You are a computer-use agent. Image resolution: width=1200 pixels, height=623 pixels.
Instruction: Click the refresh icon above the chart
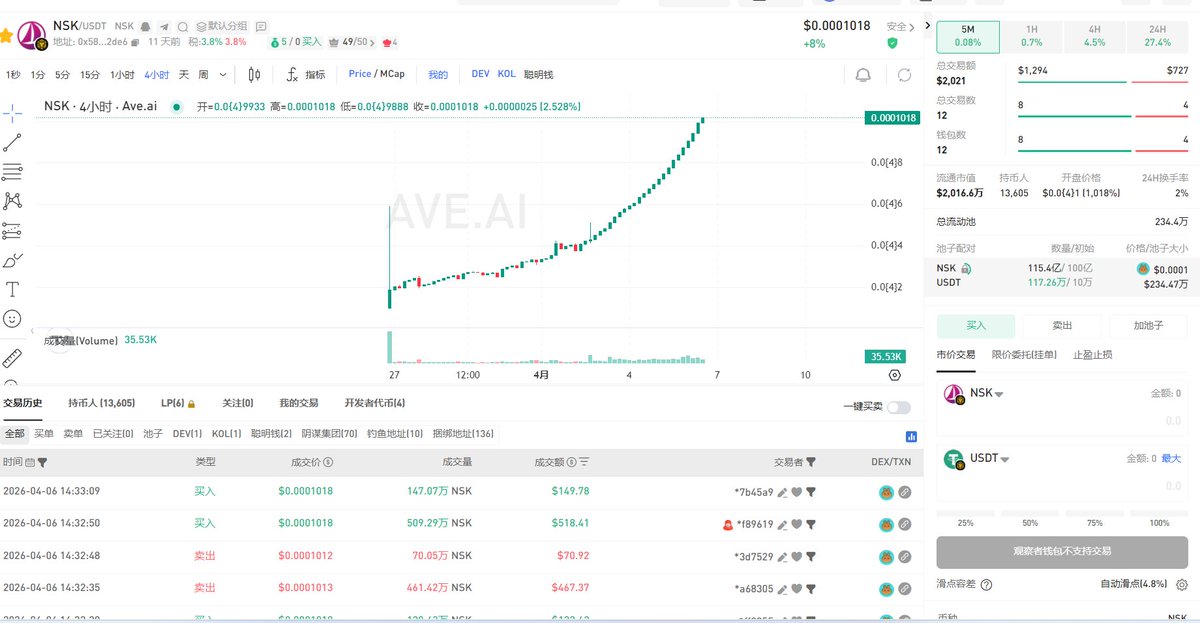[904, 75]
